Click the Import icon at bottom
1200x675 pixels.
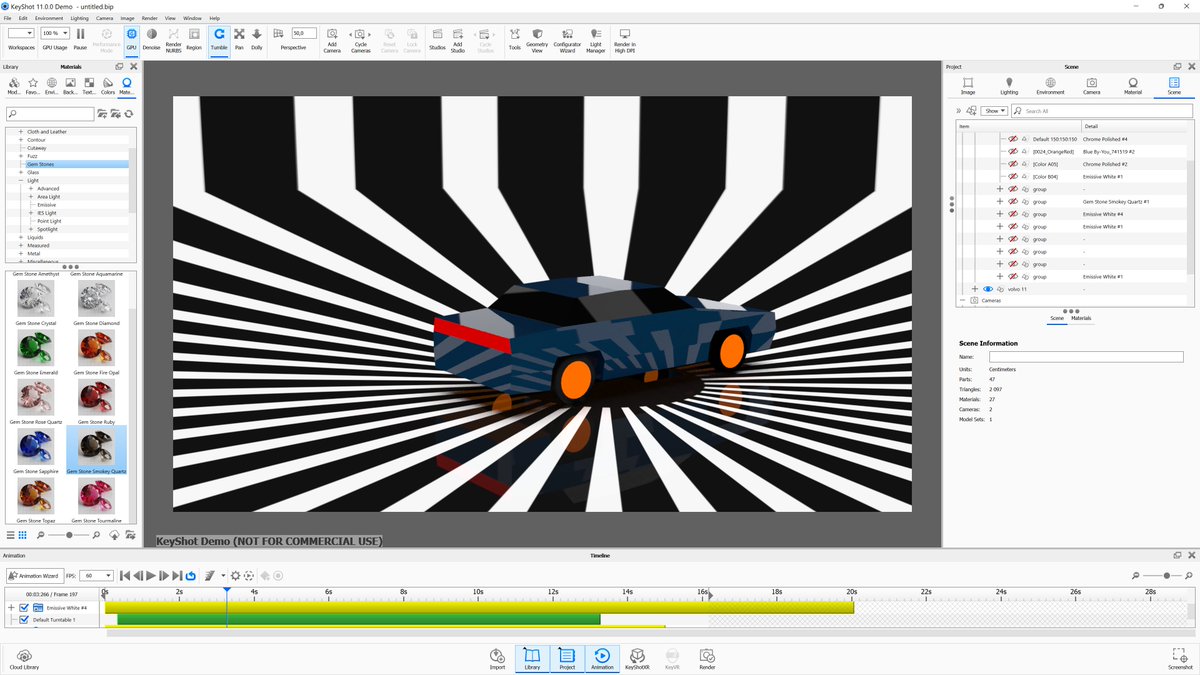coord(497,658)
